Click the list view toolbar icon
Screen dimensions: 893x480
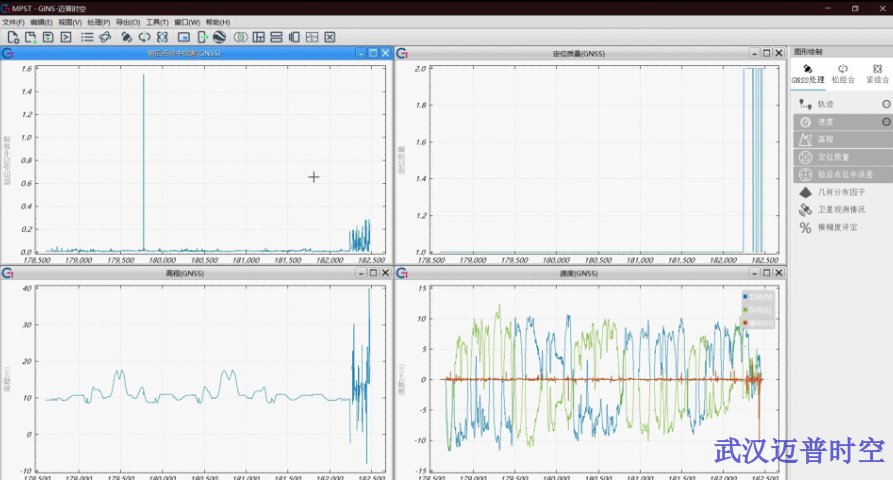pos(87,37)
